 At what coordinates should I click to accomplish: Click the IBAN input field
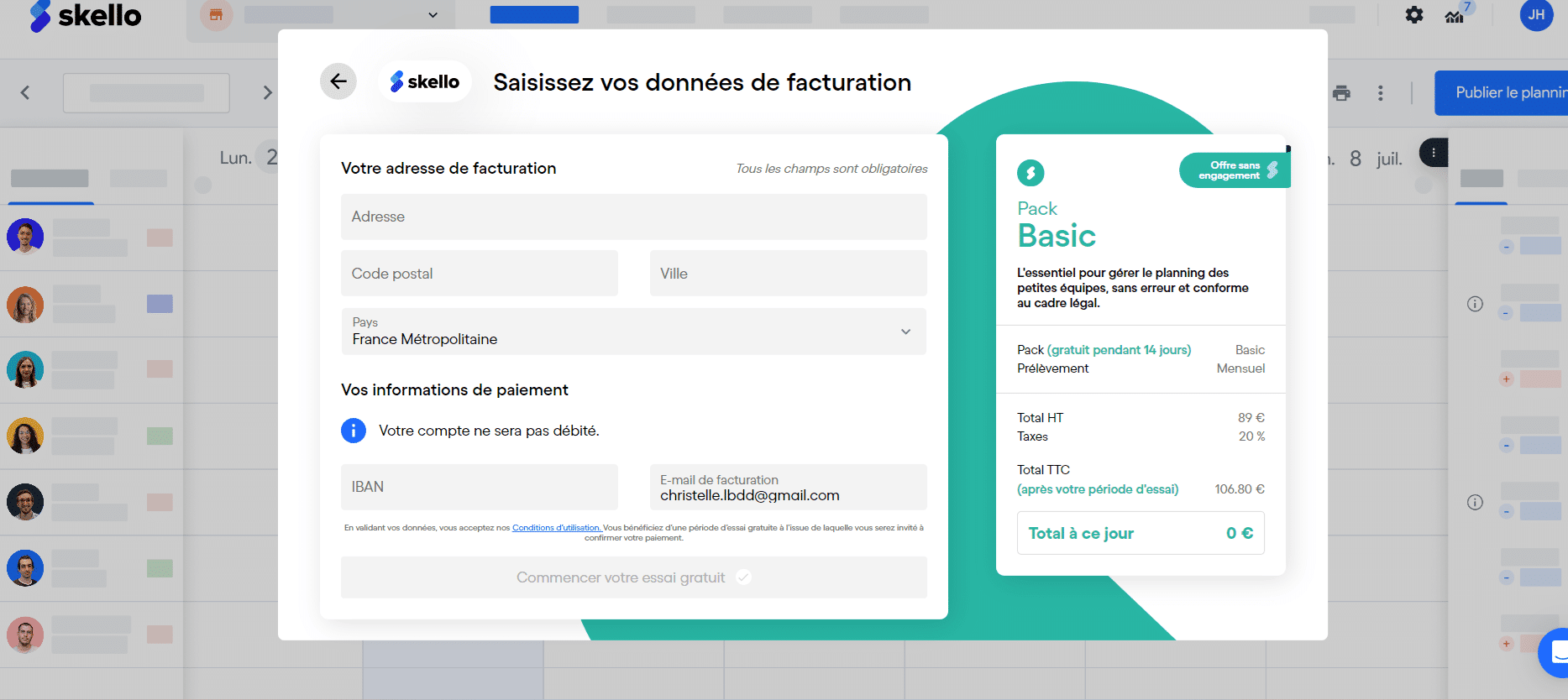tap(479, 487)
